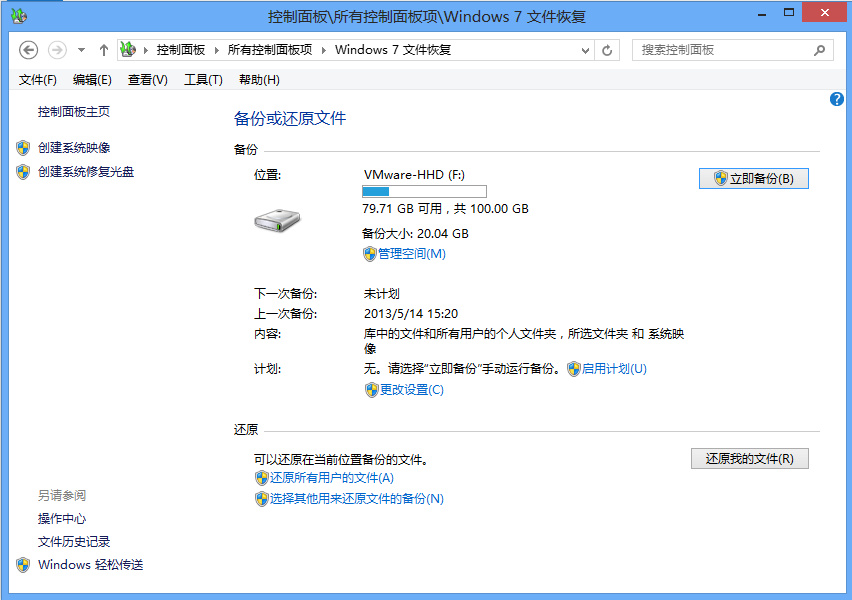Click shield icon beside 更改设置
The width and height of the screenshot is (852, 600).
(371, 390)
